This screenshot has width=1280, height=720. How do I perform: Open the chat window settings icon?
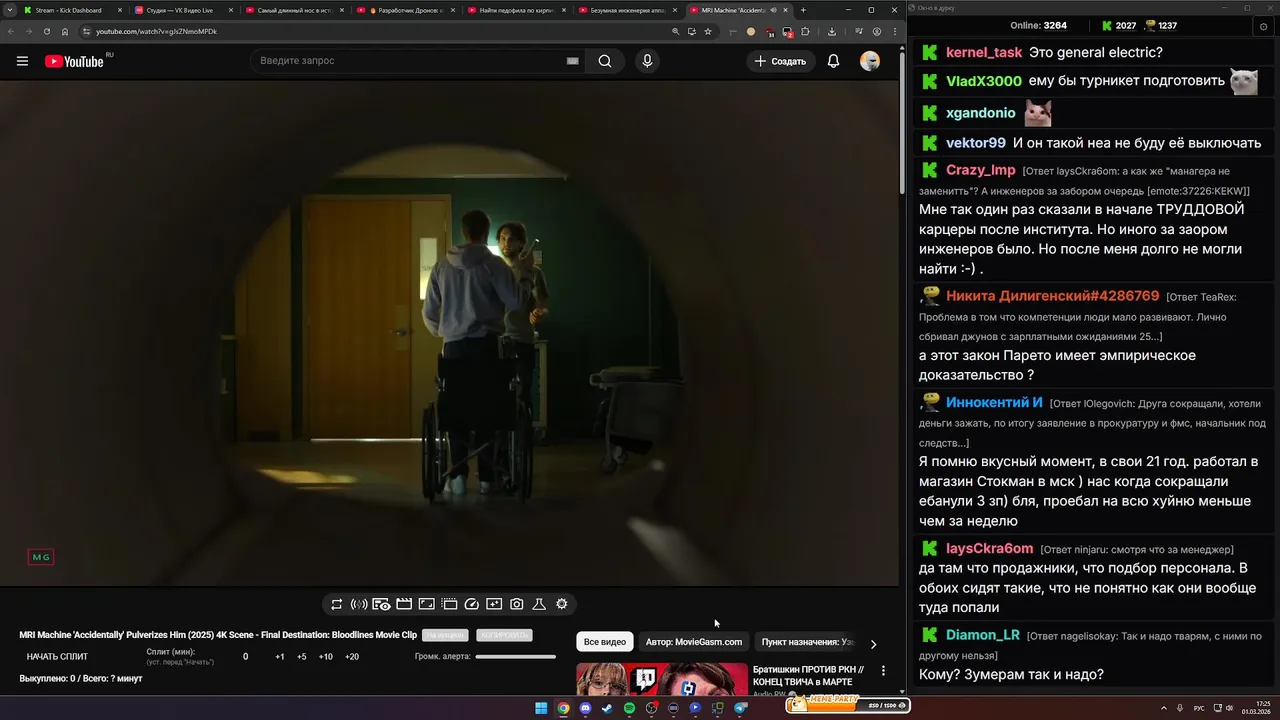coord(1264,26)
